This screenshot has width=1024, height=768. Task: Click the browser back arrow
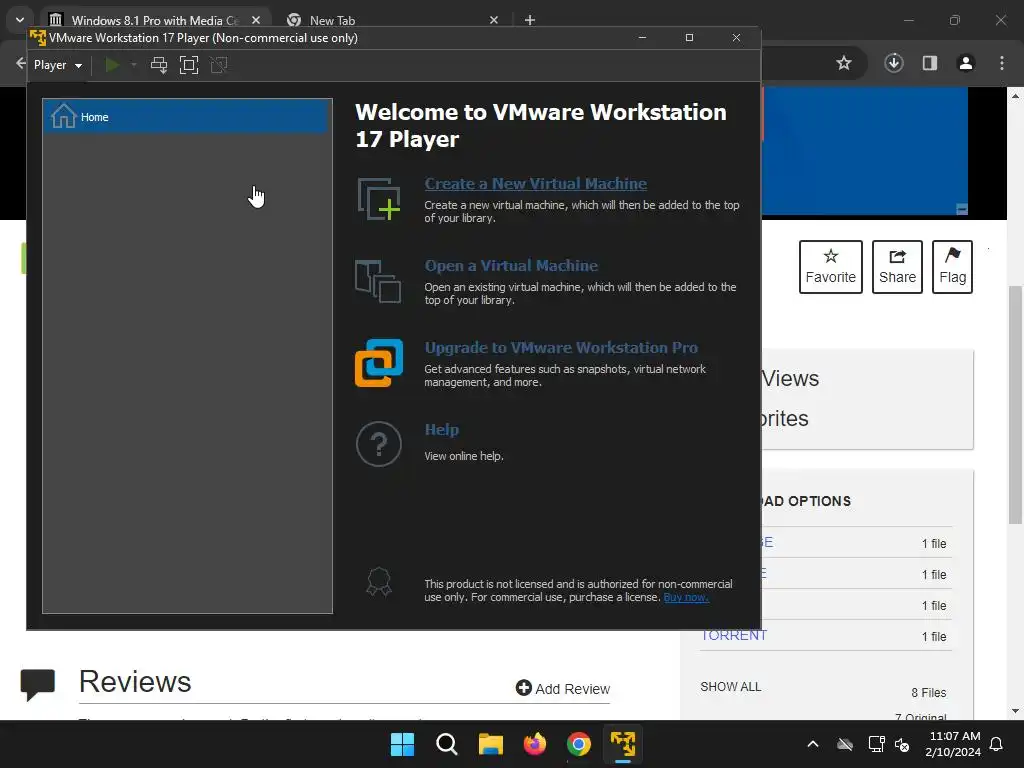coord(20,63)
